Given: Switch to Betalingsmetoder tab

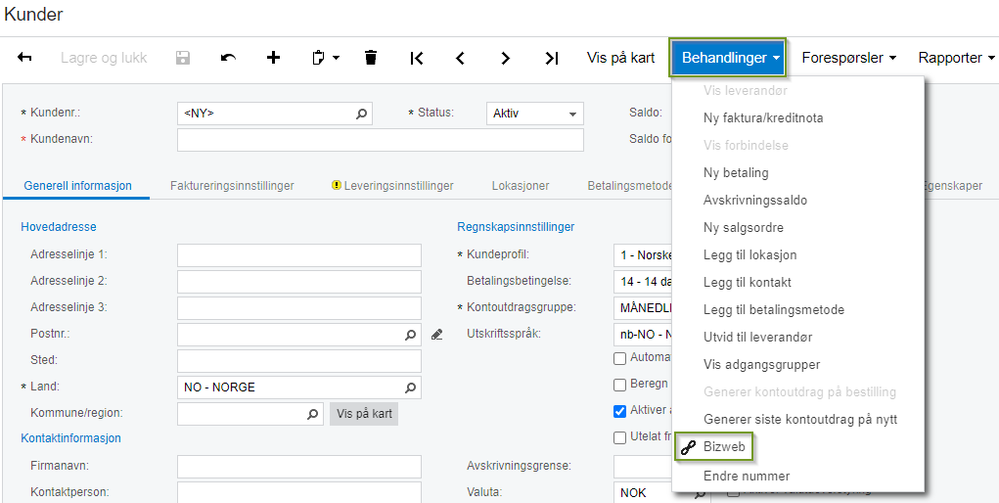Looking at the screenshot, I should (630, 186).
